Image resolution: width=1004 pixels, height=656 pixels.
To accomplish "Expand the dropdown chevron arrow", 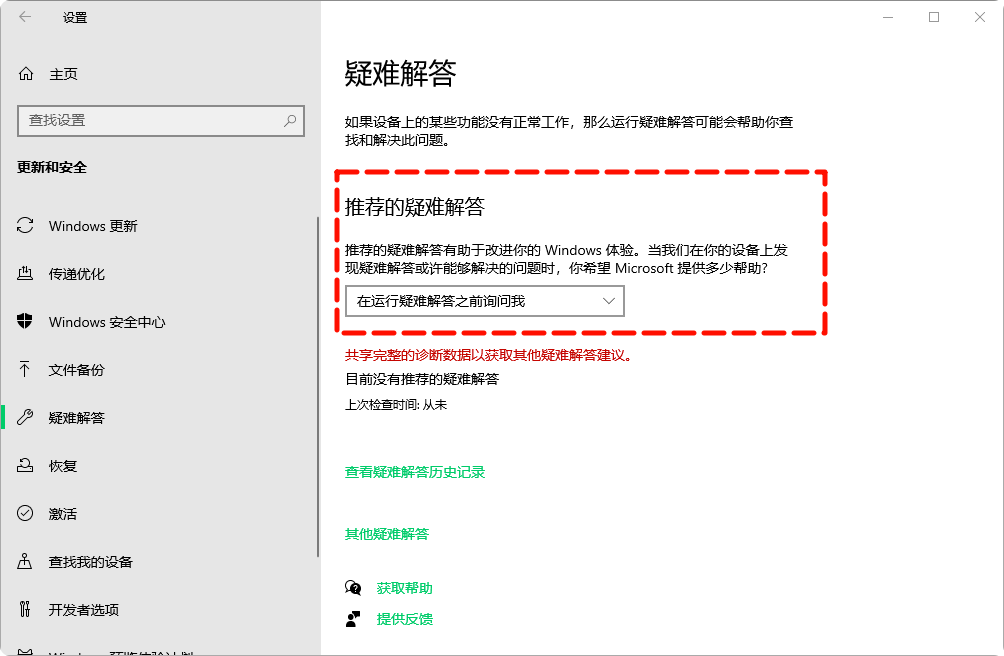I will point(608,301).
